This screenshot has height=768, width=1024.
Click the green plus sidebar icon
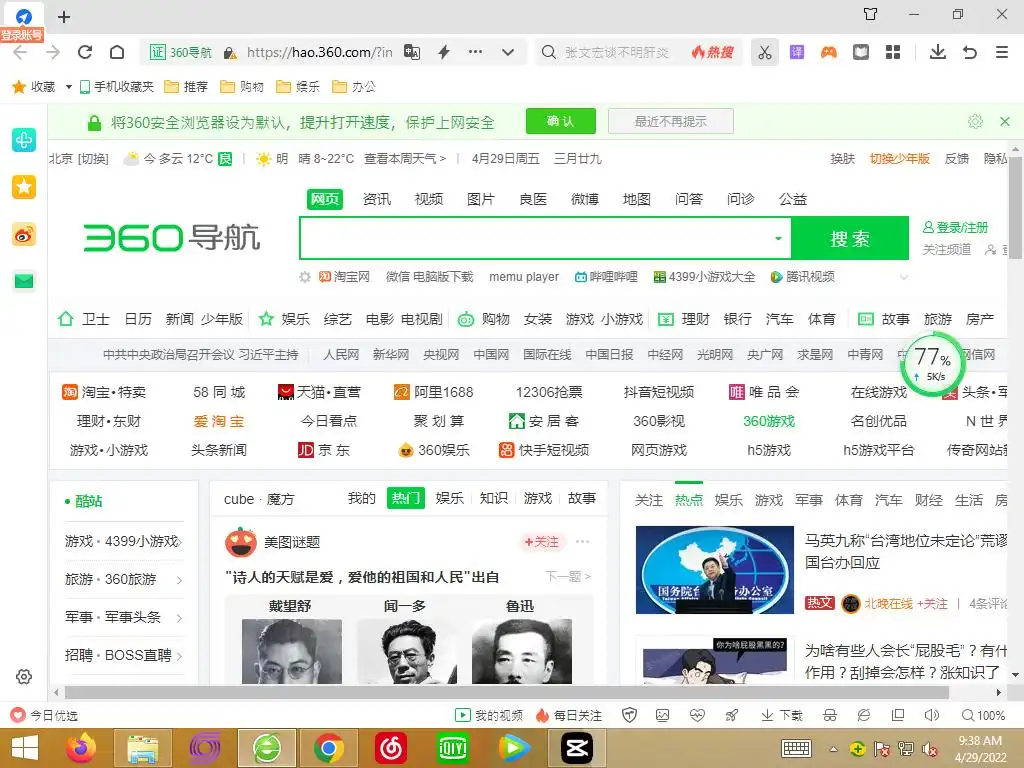pyautogui.click(x=24, y=140)
